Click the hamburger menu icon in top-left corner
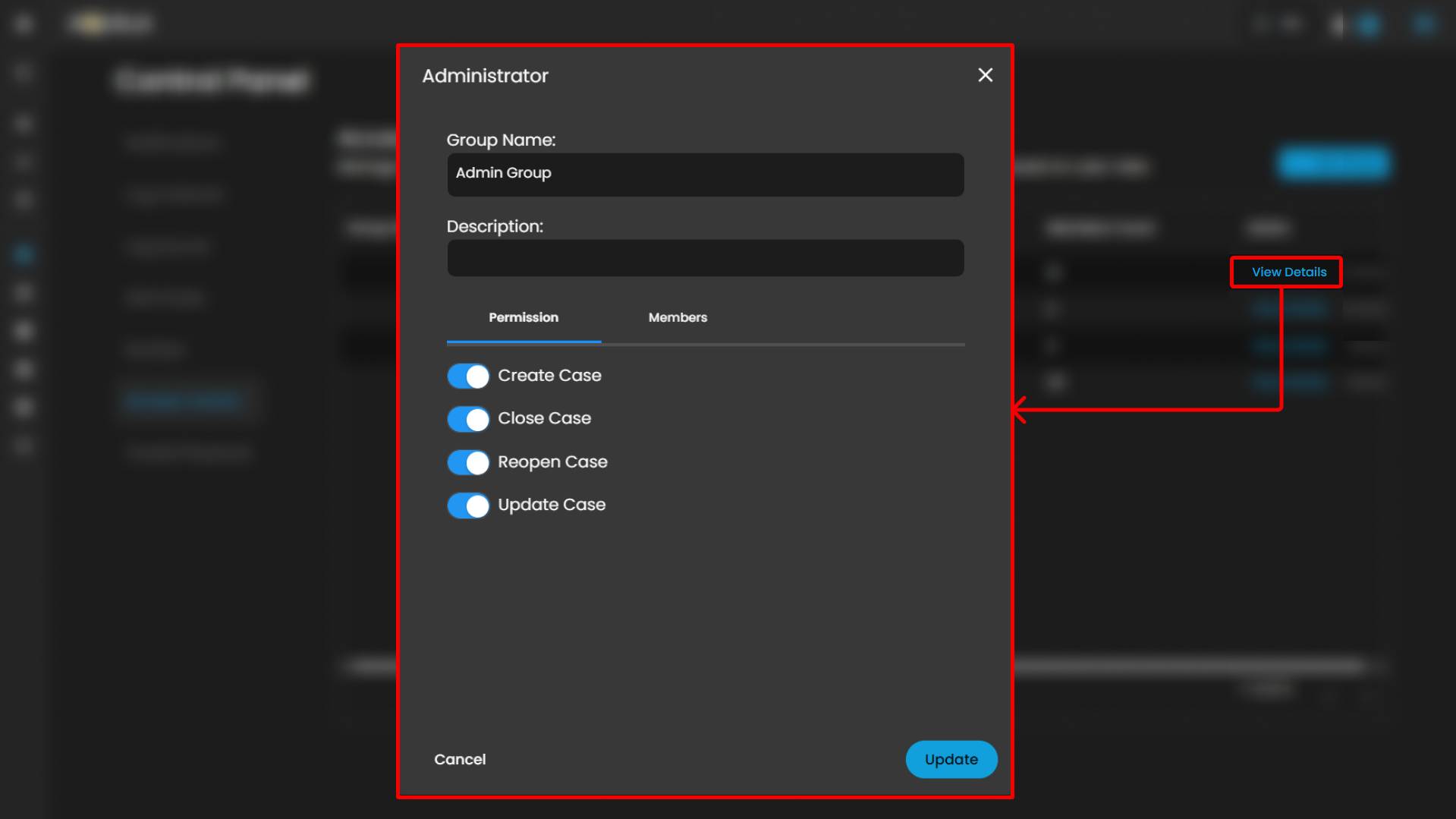The height and width of the screenshot is (819, 1456). 23,24
